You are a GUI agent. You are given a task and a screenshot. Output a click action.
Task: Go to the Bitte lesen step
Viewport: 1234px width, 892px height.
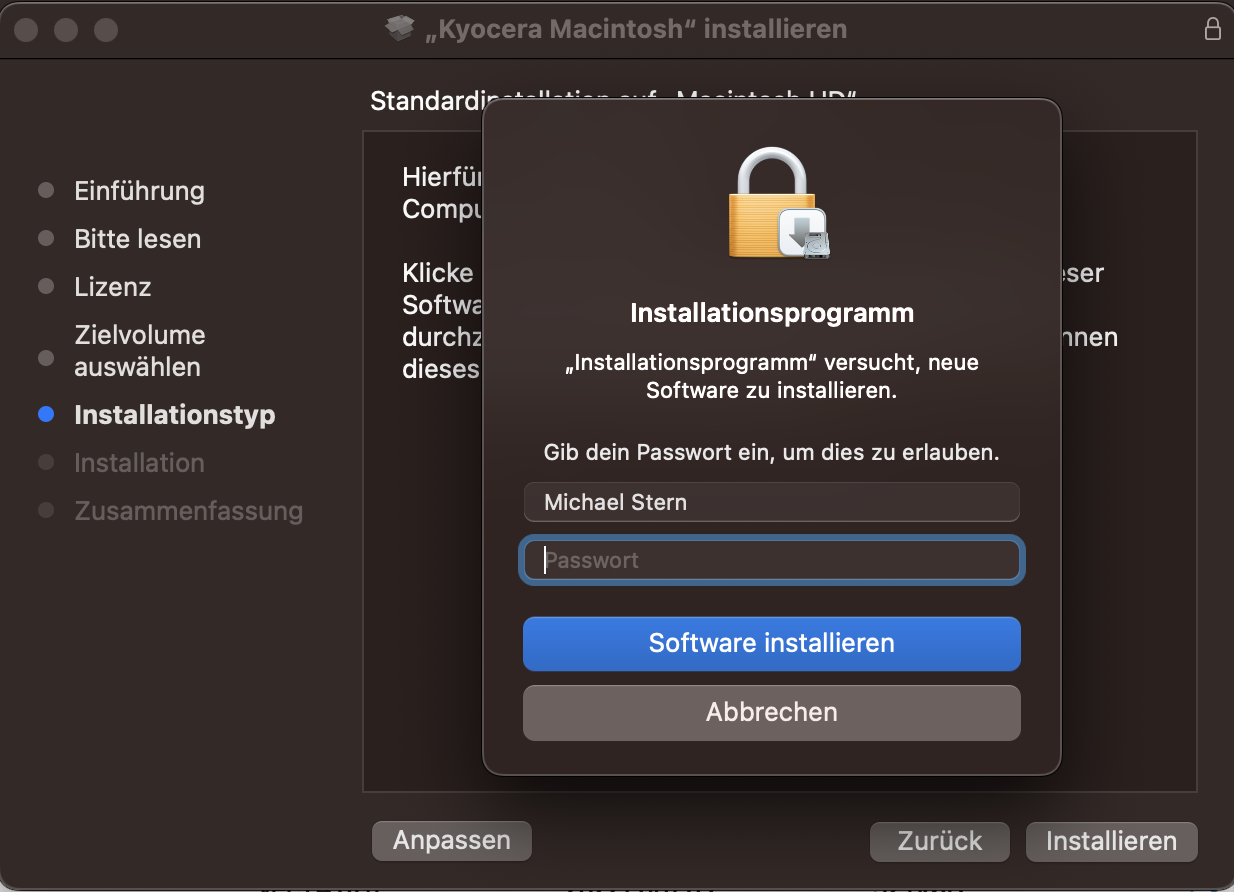(x=137, y=239)
